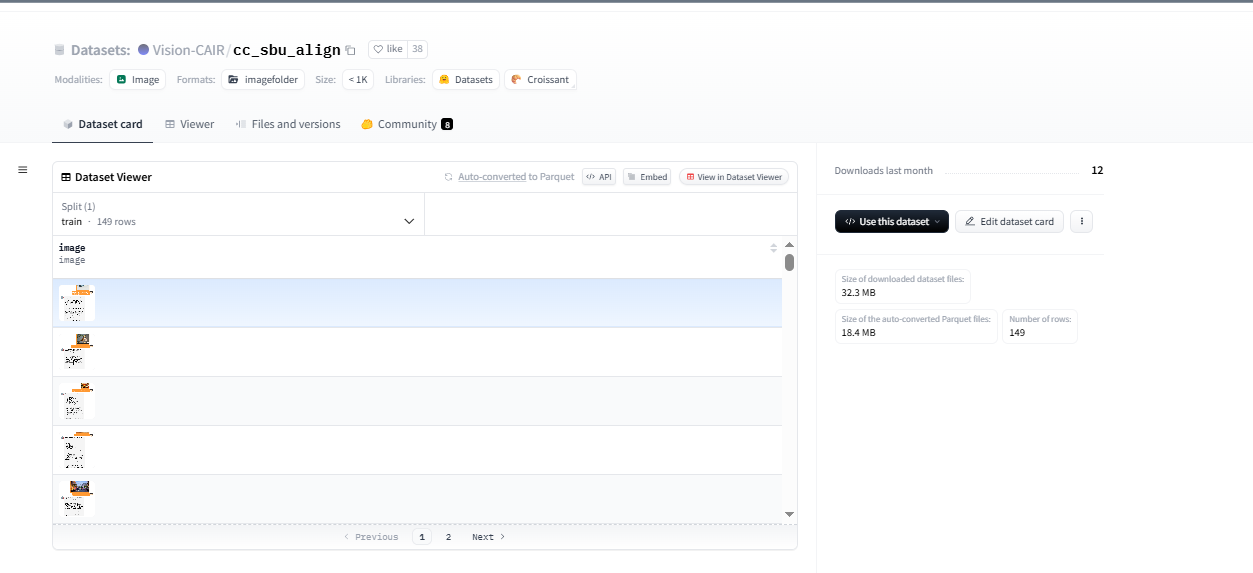
Task: Open the hamburger table-of-contents menu icon
Action: click(22, 170)
